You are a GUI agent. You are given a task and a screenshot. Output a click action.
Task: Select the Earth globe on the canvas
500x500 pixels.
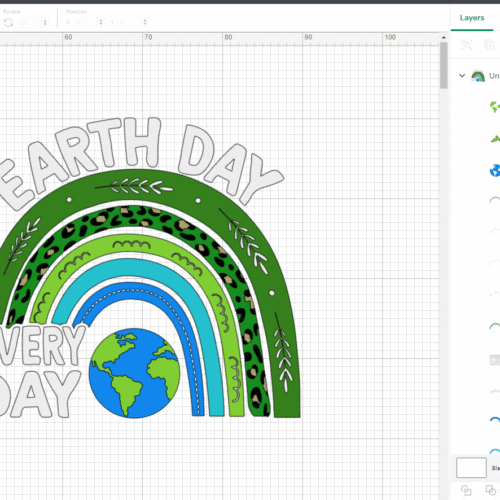[134, 373]
